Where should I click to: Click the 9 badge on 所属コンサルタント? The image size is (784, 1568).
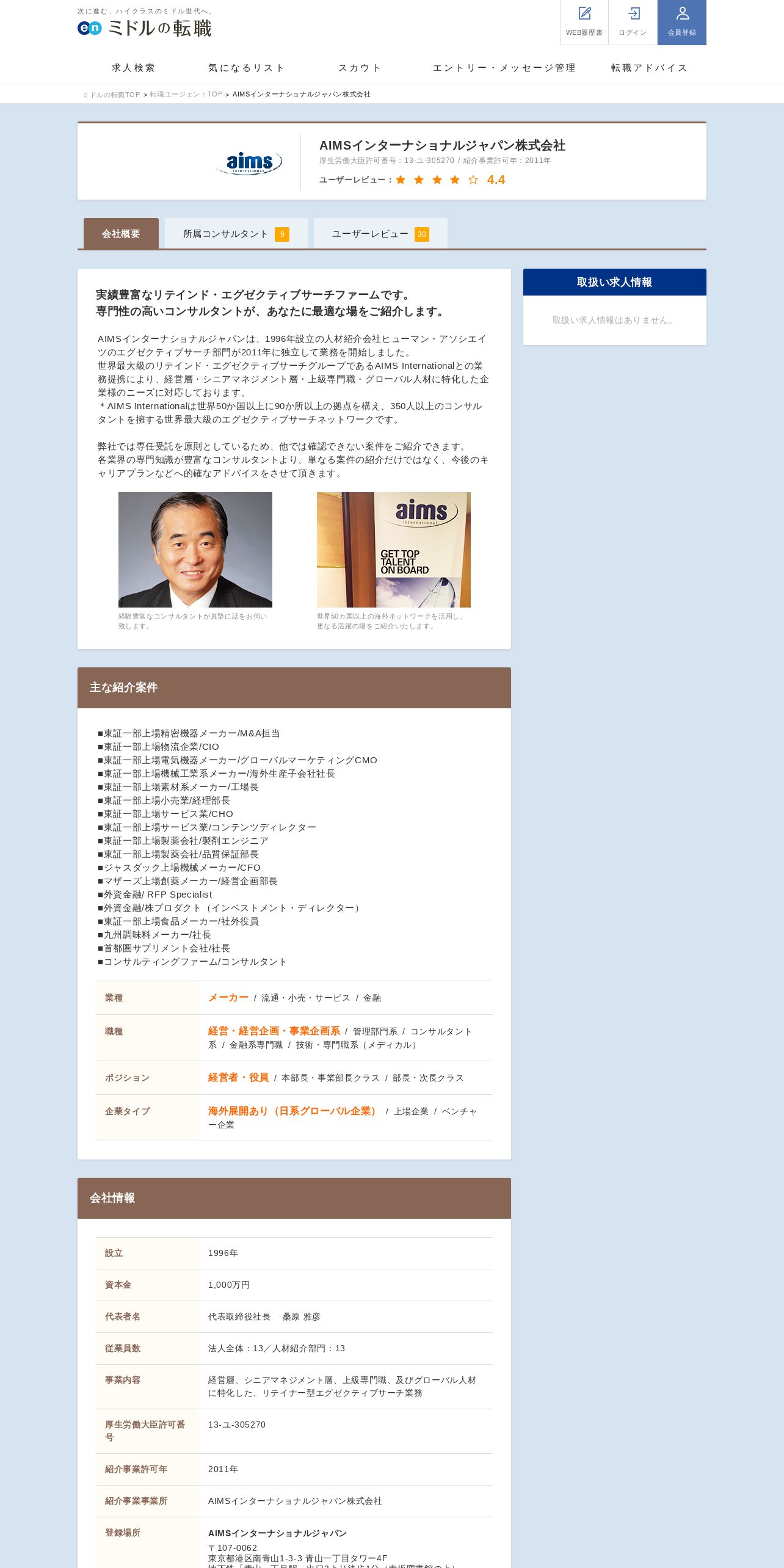[282, 234]
